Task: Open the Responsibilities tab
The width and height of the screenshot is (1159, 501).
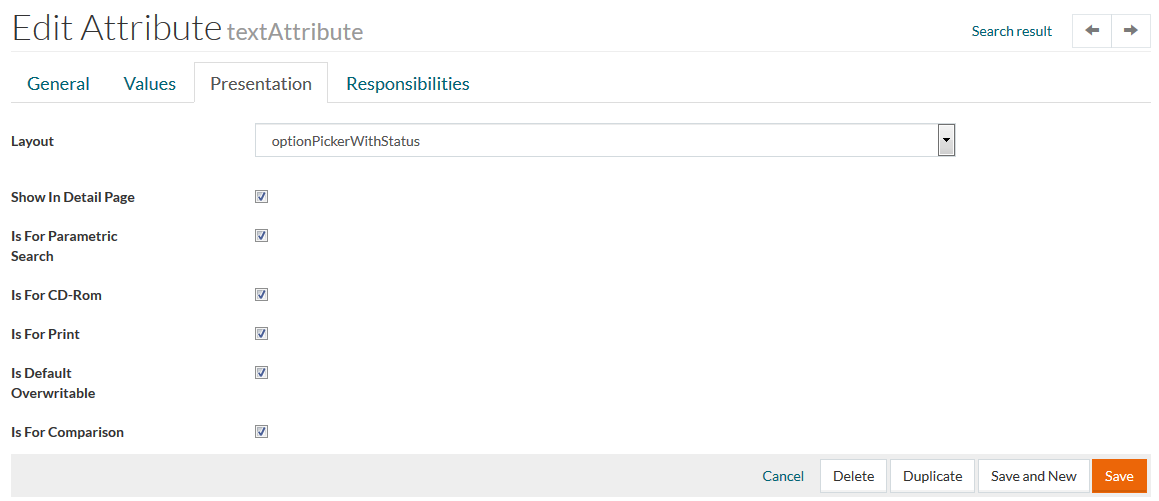Action: [x=408, y=84]
